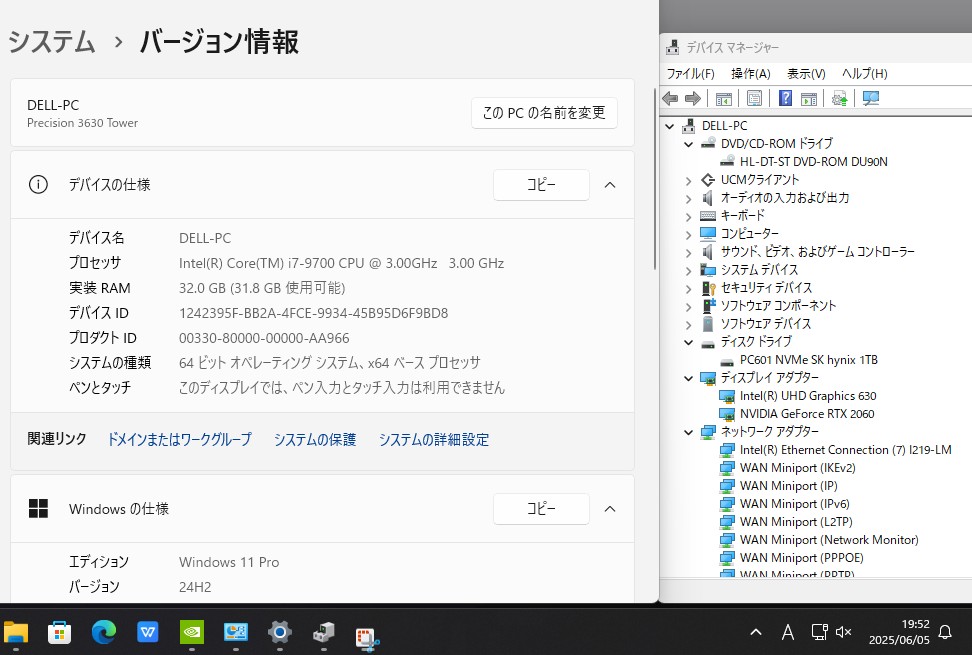Viewport: 972px width, 655px height.
Task: Open notifications with the bell icon
Action: (x=945, y=632)
